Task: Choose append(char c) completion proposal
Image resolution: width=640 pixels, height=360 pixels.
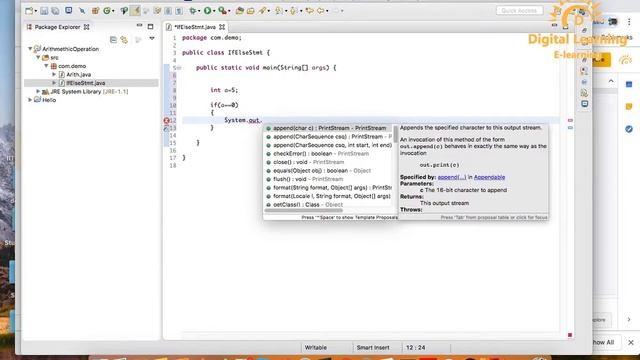Action: [329, 128]
